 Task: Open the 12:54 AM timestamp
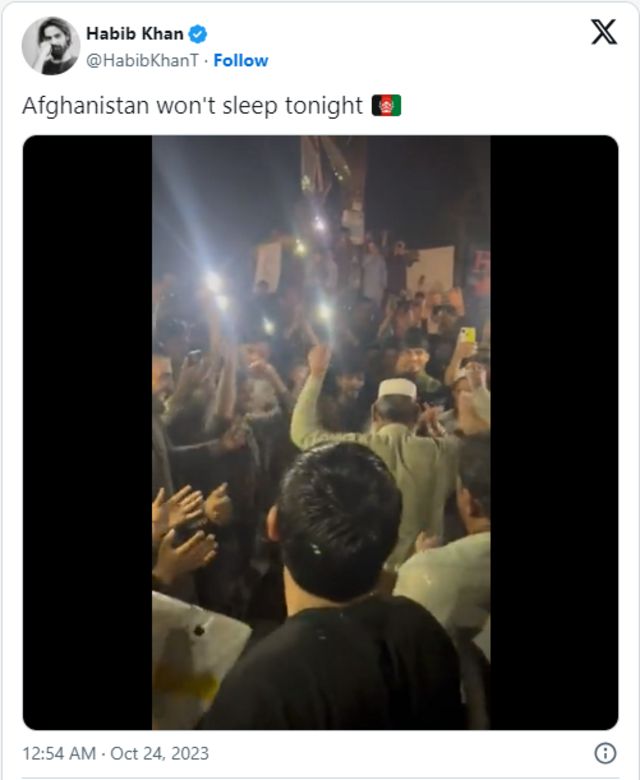[x=59, y=754]
